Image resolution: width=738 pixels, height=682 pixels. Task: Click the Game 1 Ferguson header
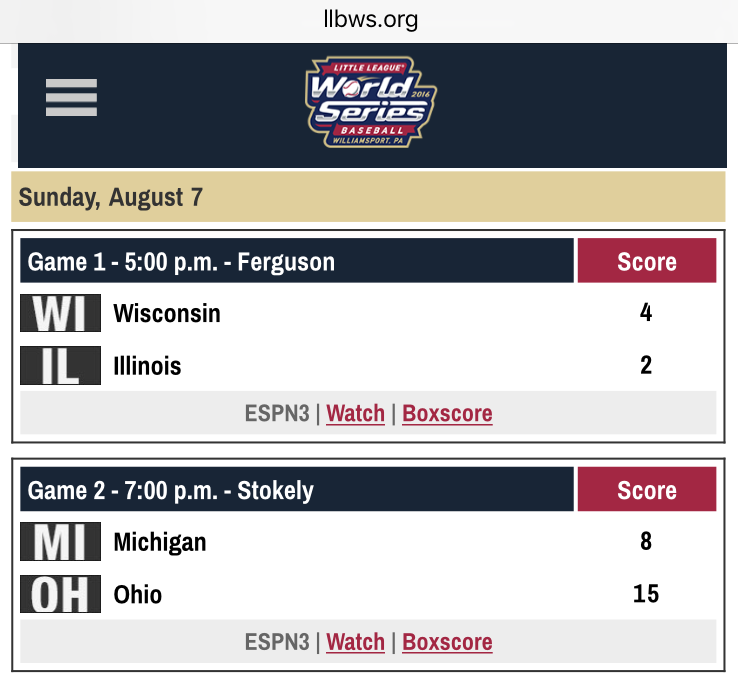tap(297, 260)
